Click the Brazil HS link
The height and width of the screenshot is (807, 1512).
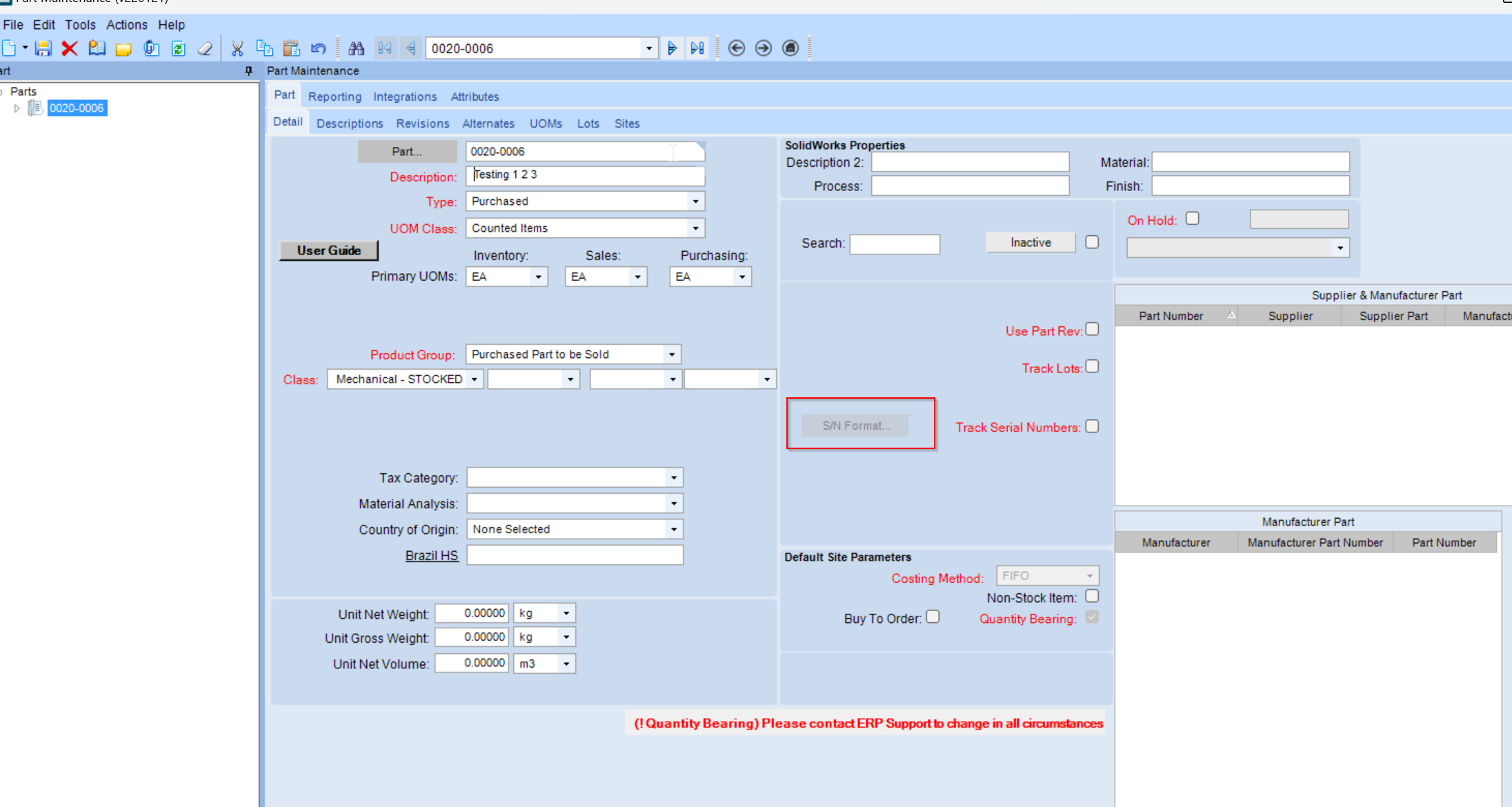[431, 556]
